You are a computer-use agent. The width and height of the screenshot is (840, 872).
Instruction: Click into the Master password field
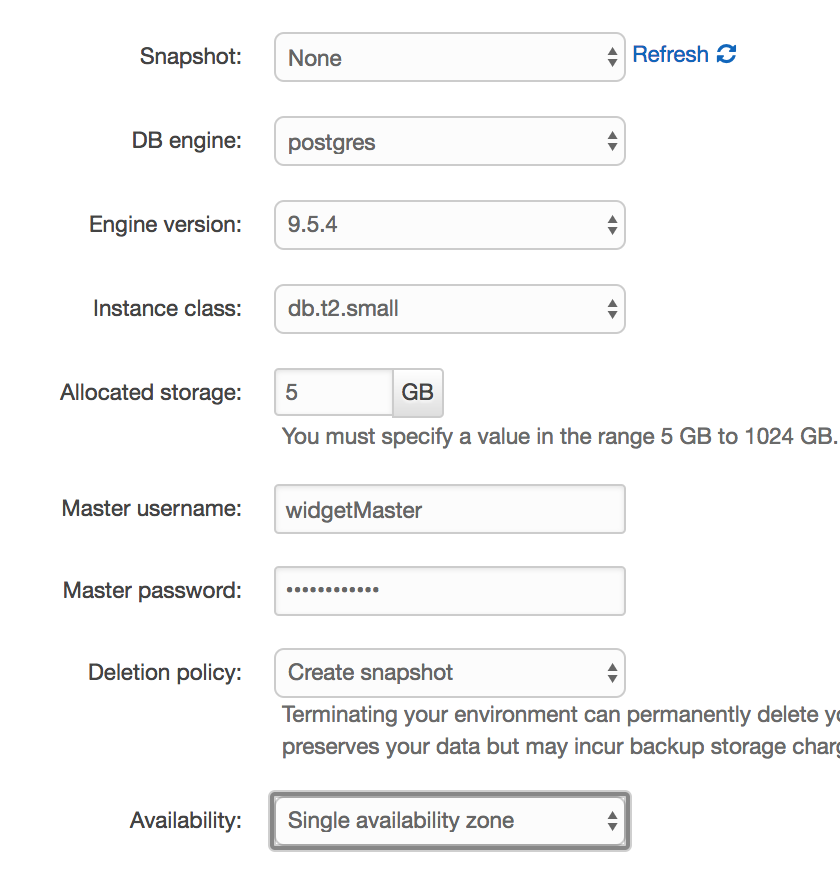click(x=449, y=591)
